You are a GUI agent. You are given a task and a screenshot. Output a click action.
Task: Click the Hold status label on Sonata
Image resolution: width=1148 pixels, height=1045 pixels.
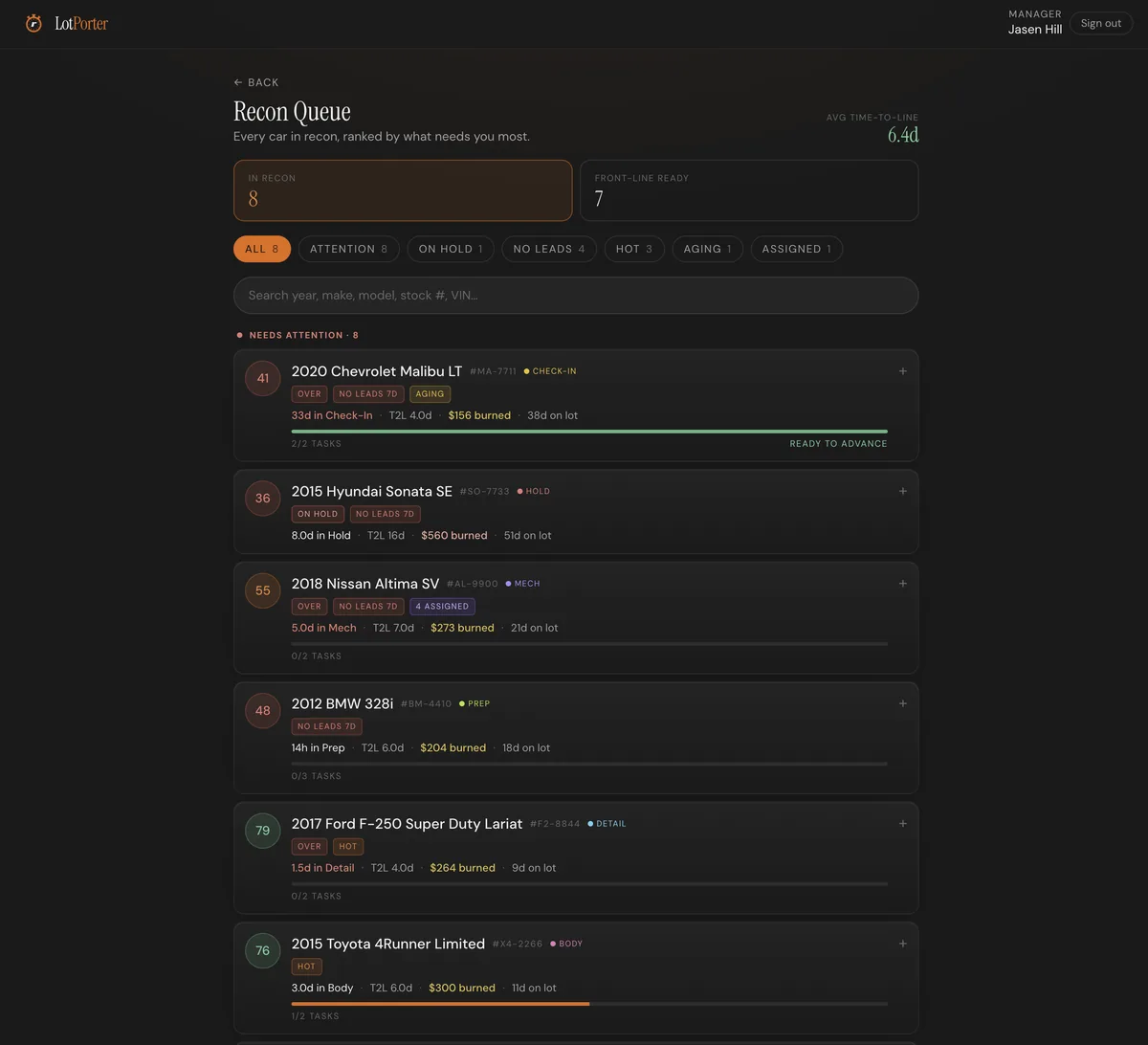click(x=534, y=491)
